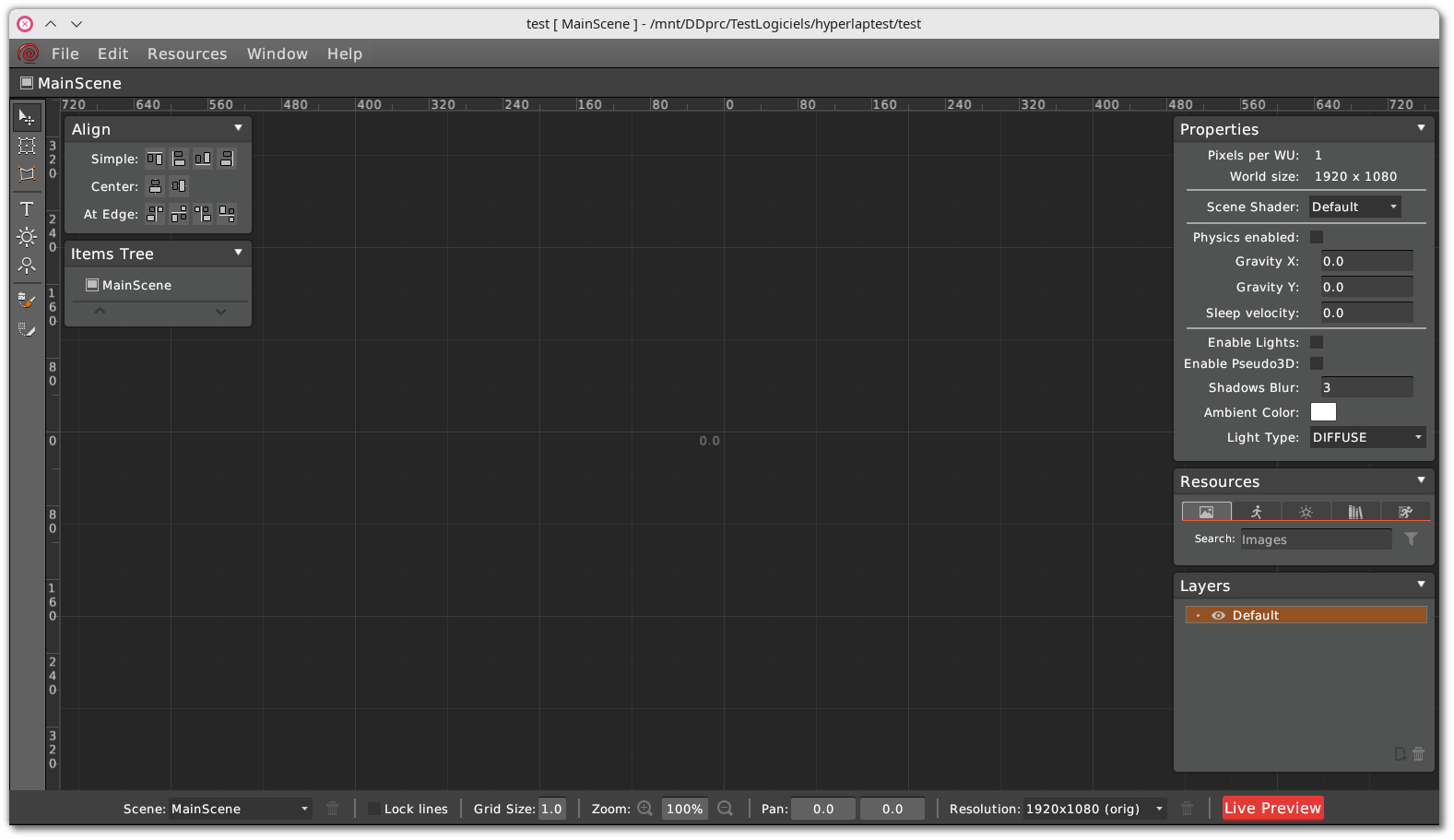Choose the point light (sun) tool
The width and height of the screenshot is (1454, 840).
[x=27, y=237]
